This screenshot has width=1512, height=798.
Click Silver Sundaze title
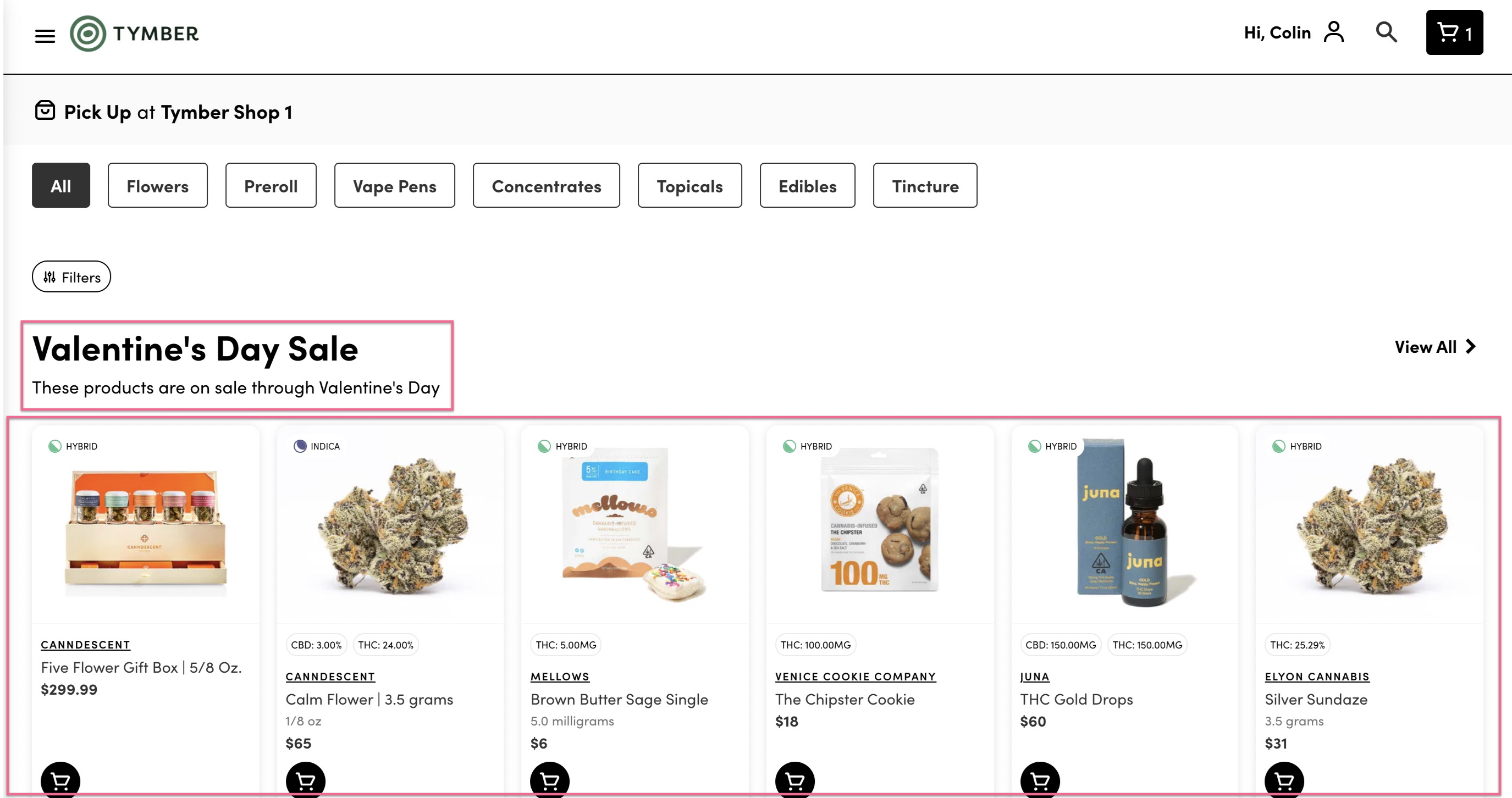1316,699
